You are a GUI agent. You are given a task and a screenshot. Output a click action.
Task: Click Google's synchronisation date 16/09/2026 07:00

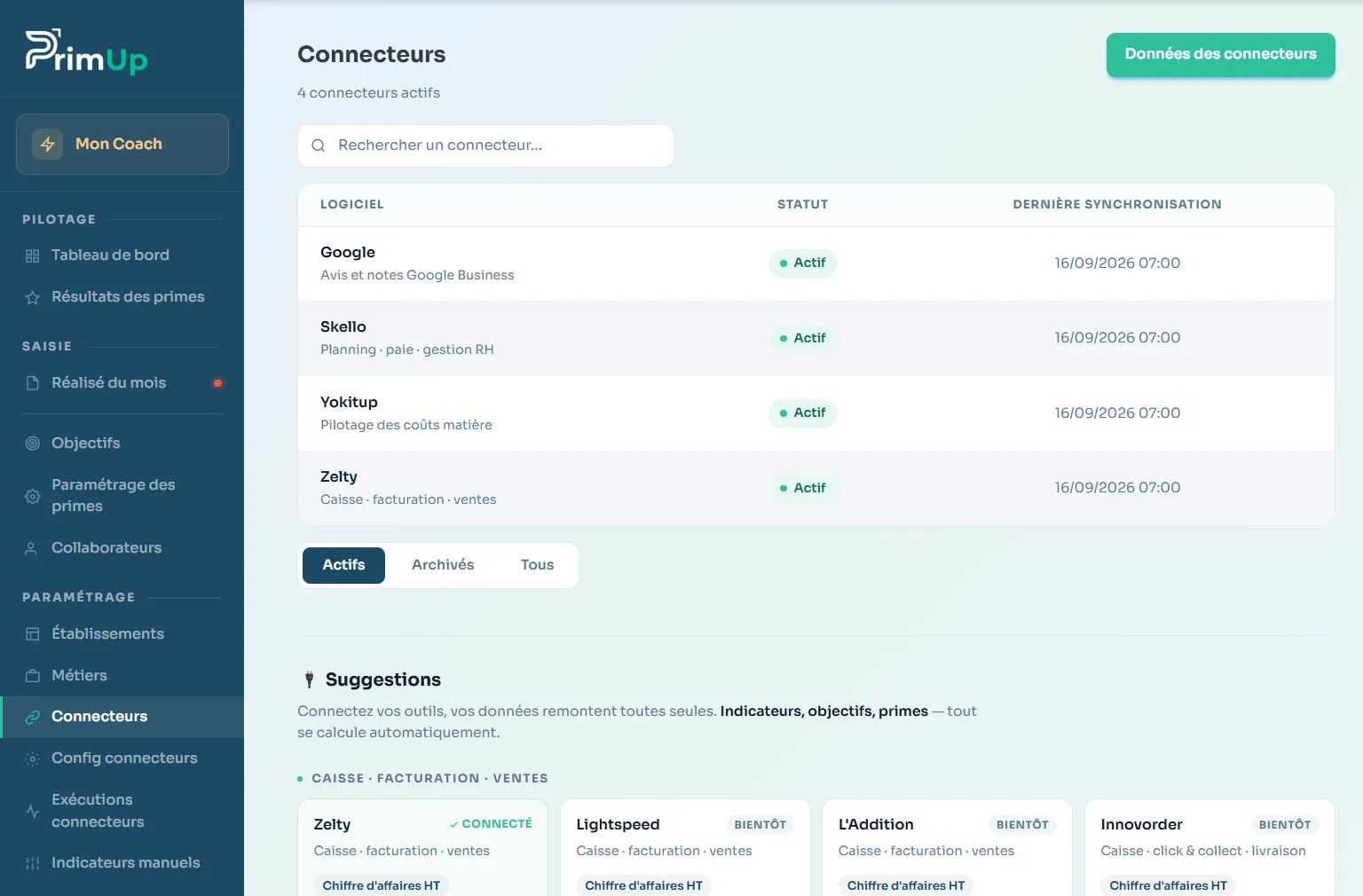(x=1117, y=263)
